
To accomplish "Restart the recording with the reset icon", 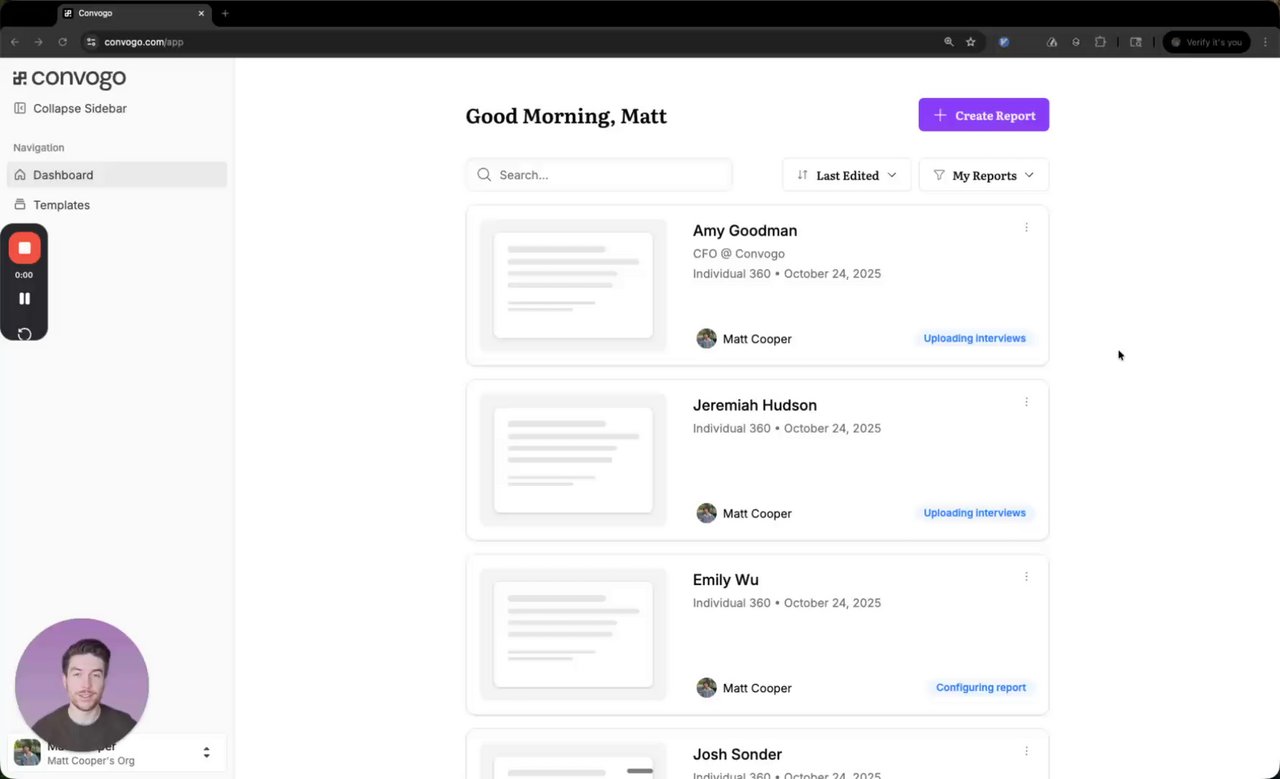I will [x=24, y=334].
